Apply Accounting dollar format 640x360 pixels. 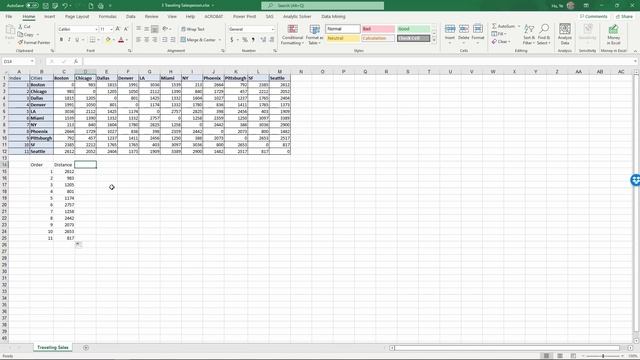point(231,40)
